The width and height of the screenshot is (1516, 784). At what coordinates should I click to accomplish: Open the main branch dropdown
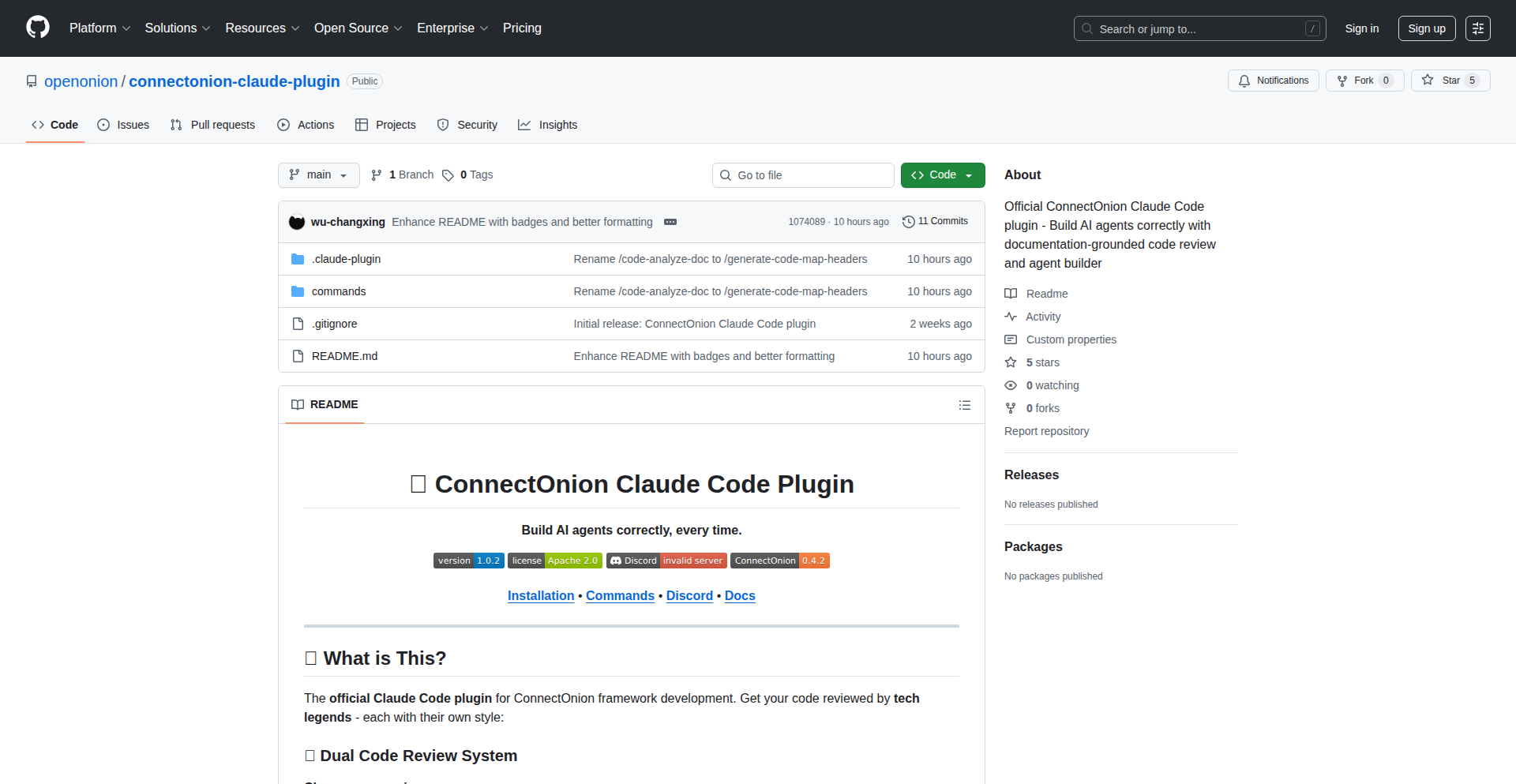[318, 175]
